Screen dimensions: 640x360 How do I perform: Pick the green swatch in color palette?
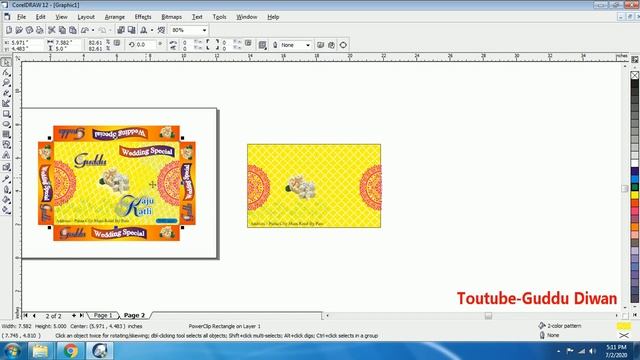[x=635, y=187]
